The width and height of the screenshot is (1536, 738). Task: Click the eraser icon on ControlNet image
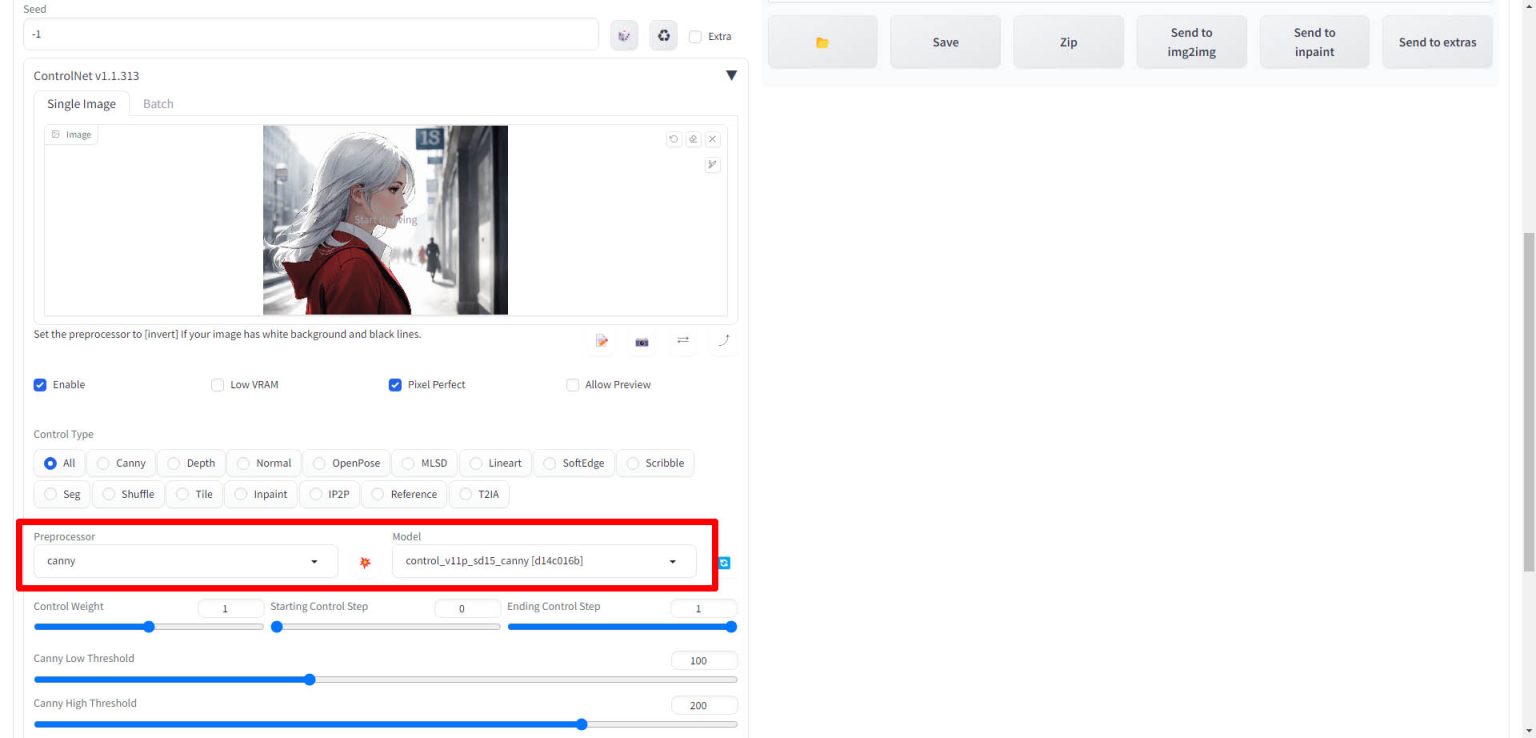tap(693, 140)
